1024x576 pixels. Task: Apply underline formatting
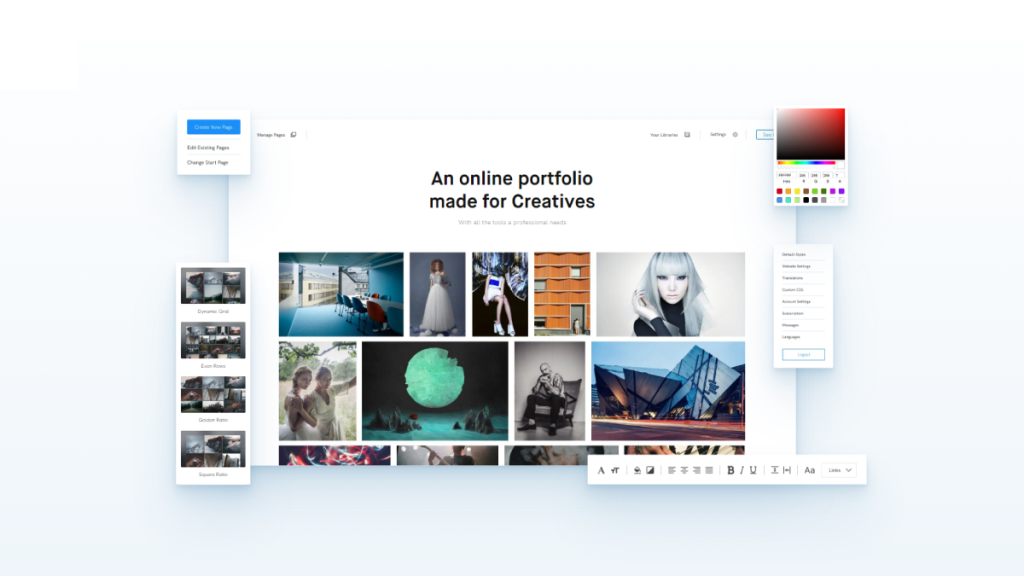point(752,470)
